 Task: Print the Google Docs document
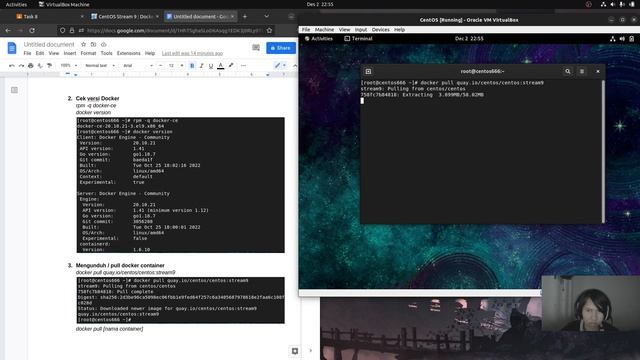point(31,65)
